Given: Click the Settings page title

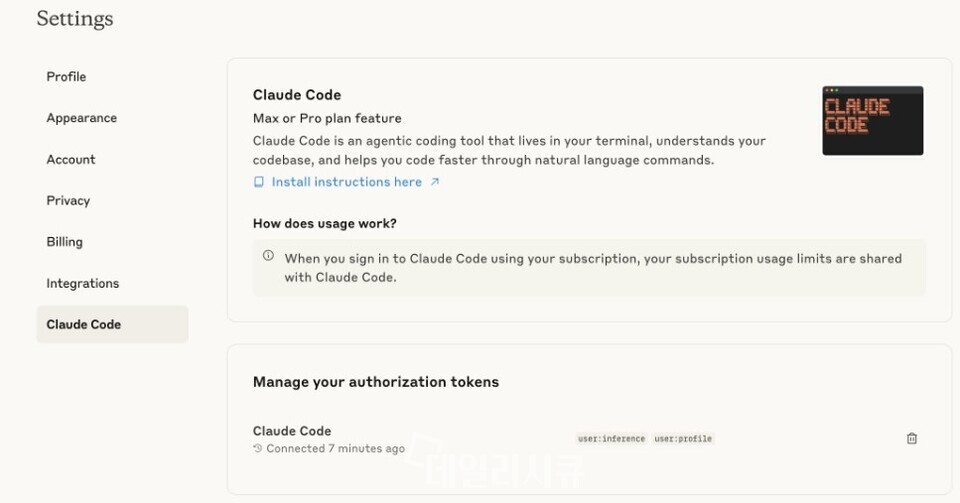Looking at the screenshot, I should [75, 18].
